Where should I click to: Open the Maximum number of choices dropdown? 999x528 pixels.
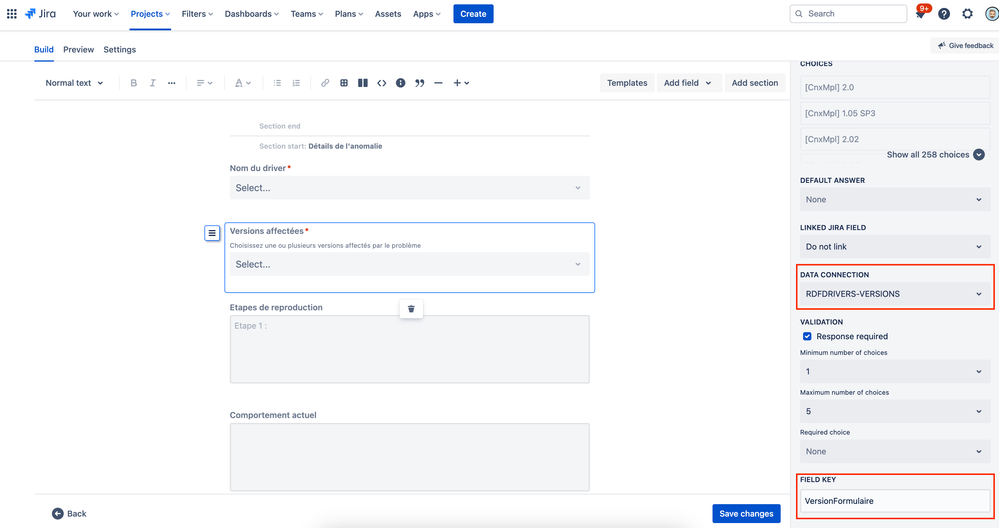point(895,411)
